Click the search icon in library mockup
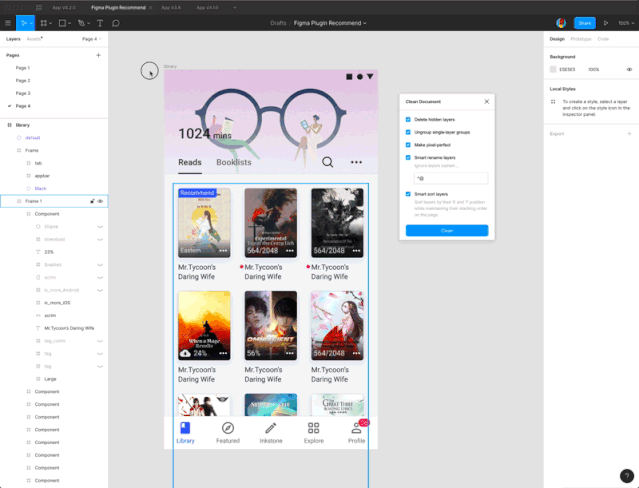Screen dimensions: 639x488 [328, 162]
